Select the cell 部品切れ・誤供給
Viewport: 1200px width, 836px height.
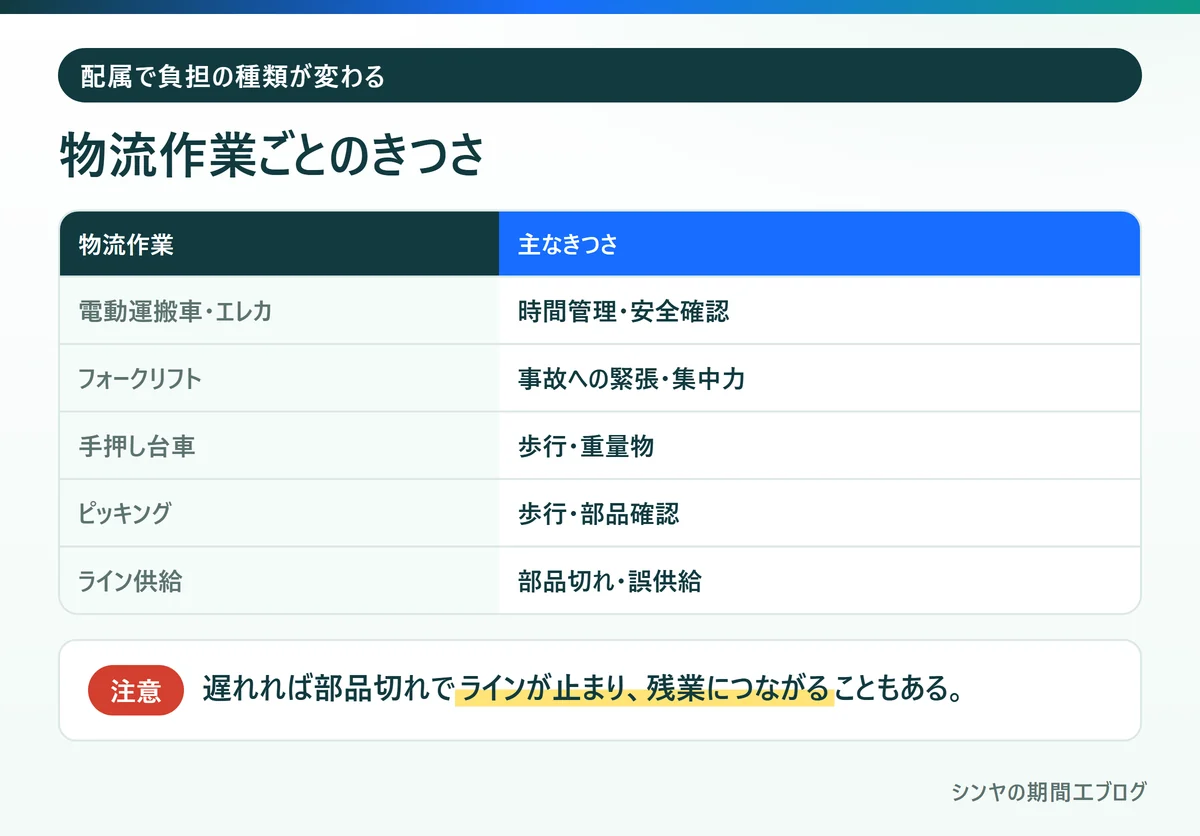point(819,580)
